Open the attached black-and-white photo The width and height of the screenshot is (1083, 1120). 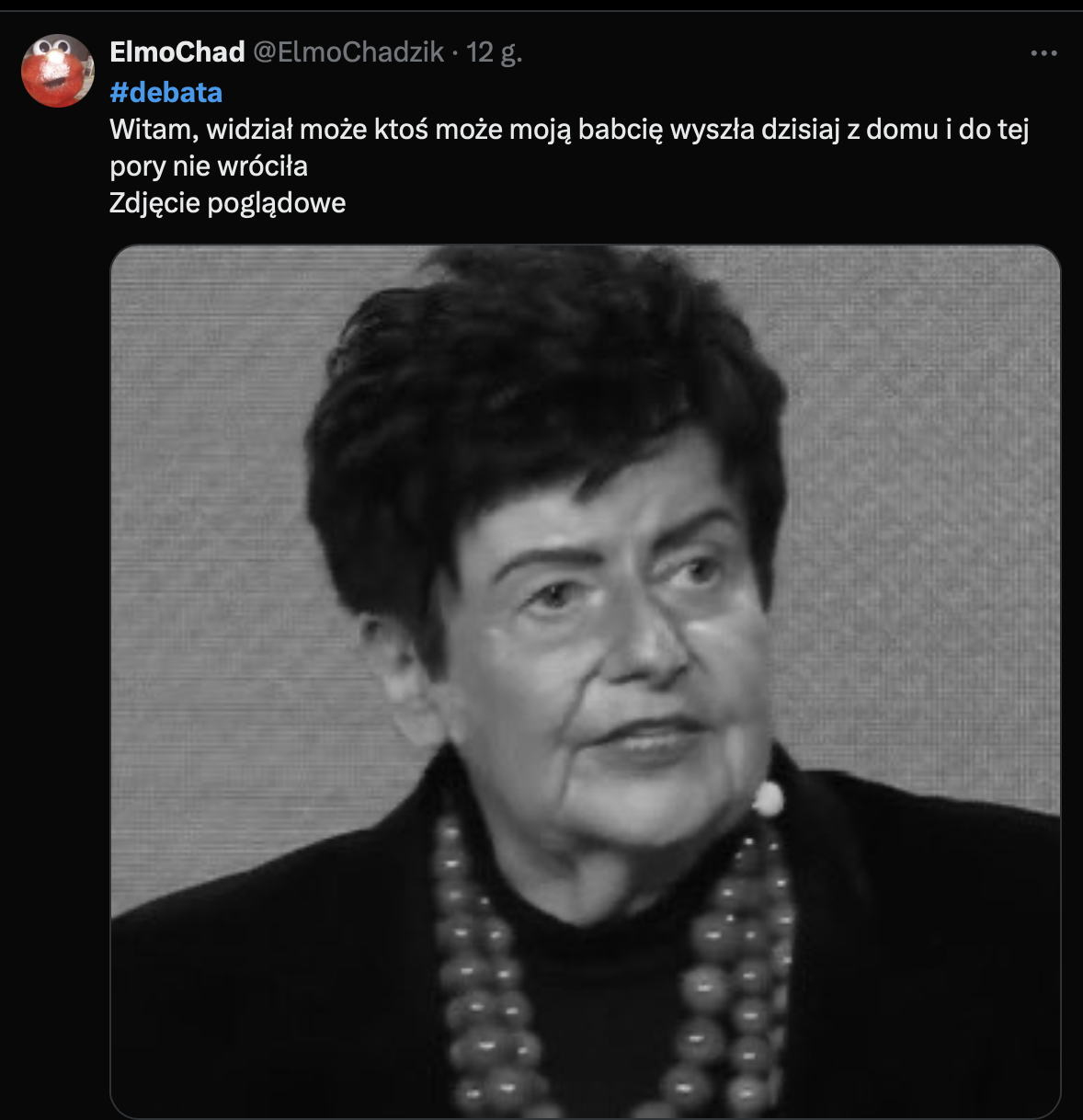586,681
